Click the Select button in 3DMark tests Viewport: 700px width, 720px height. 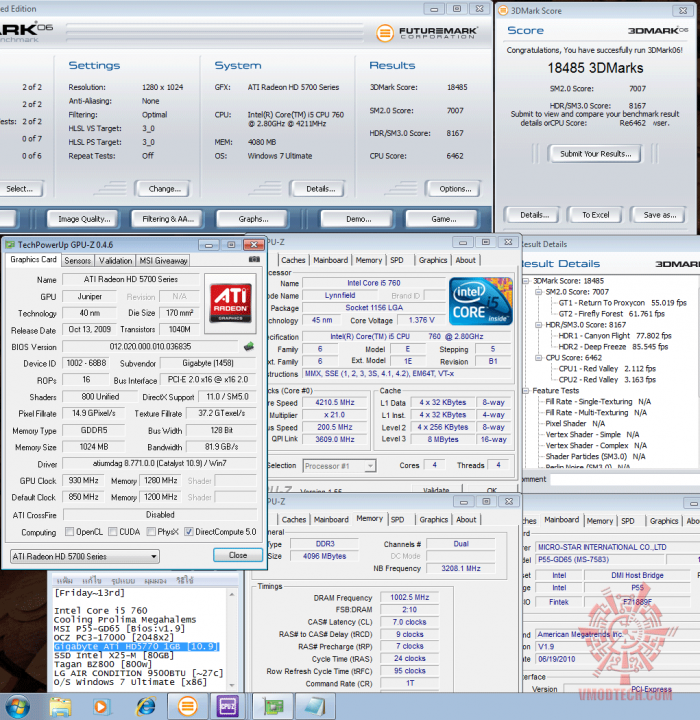(x=19, y=189)
